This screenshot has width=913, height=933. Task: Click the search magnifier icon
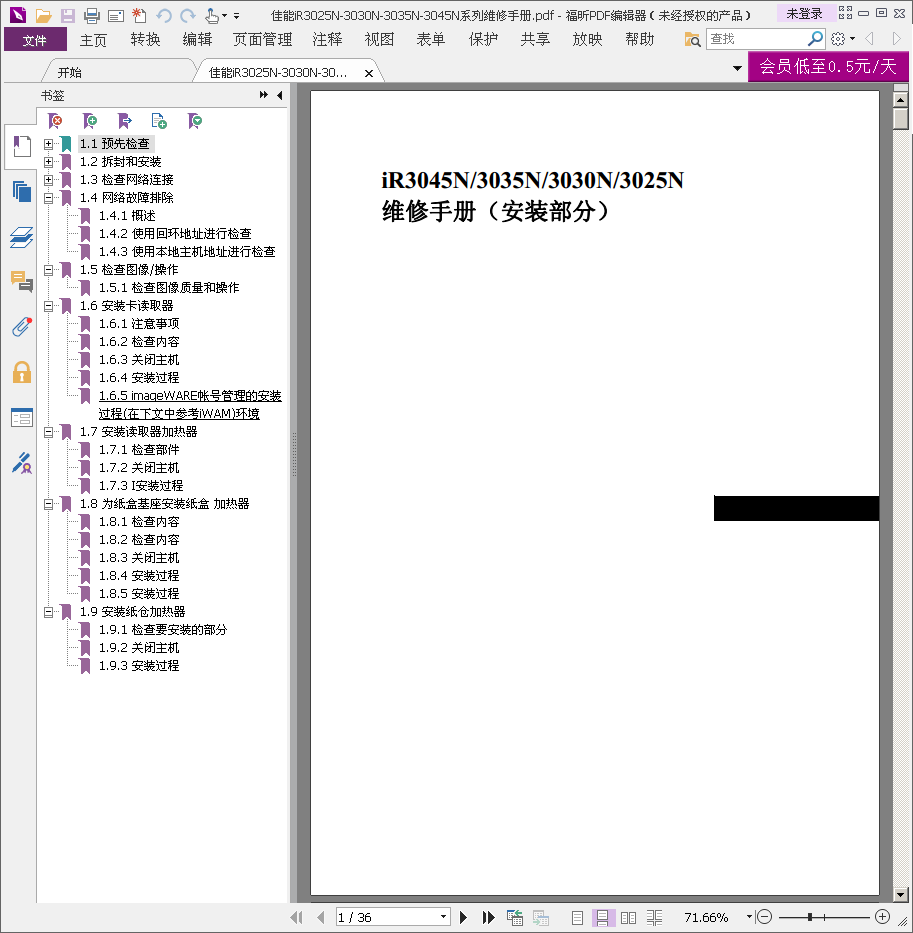point(815,39)
